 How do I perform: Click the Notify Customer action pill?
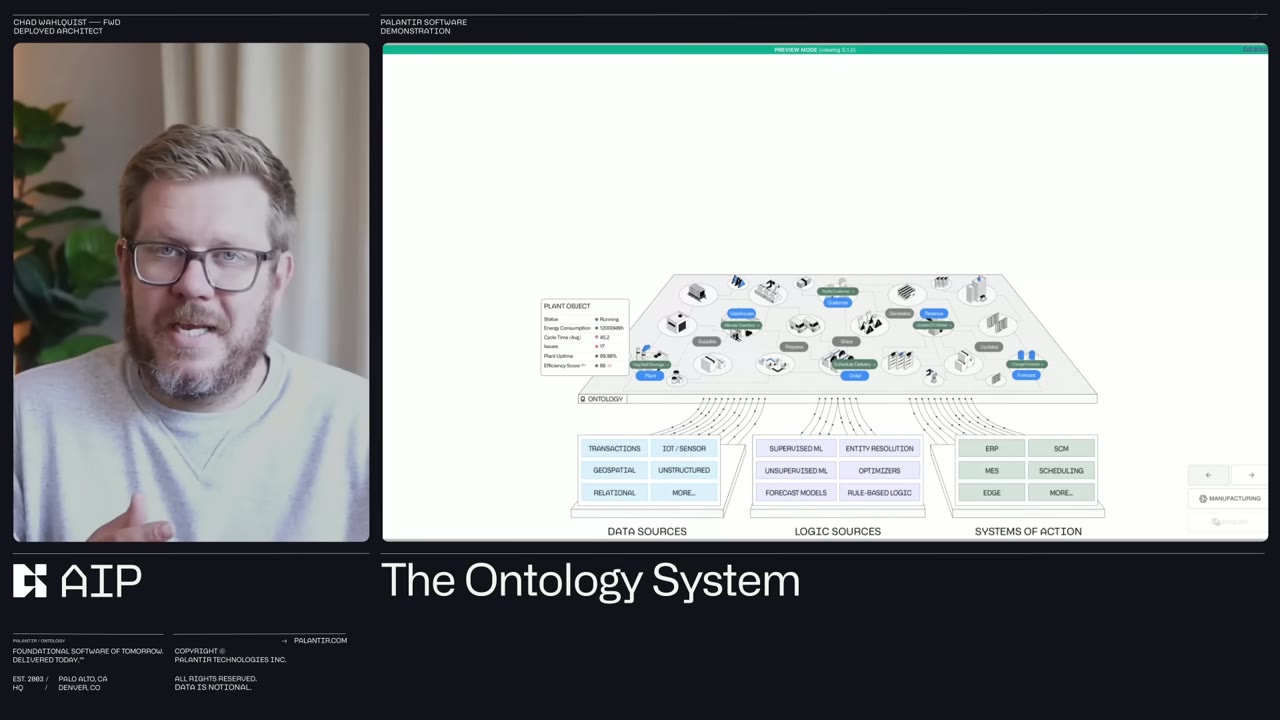[838, 291]
